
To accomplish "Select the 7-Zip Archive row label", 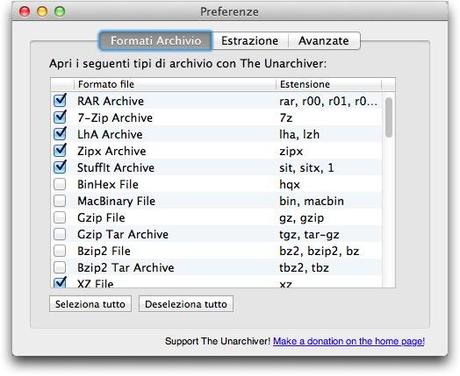I will (x=115, y=118).
